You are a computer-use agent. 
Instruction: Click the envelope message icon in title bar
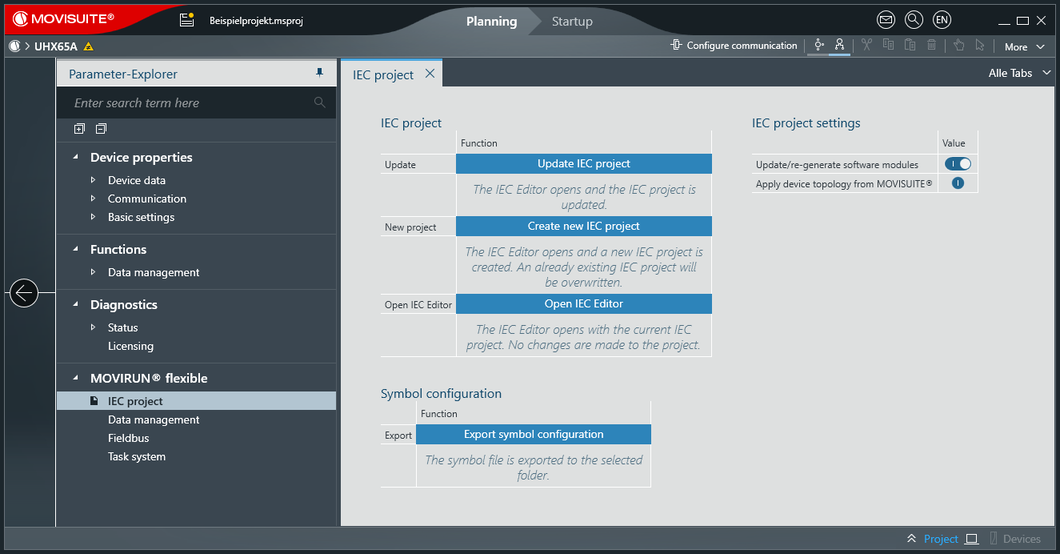coord(886,20)
